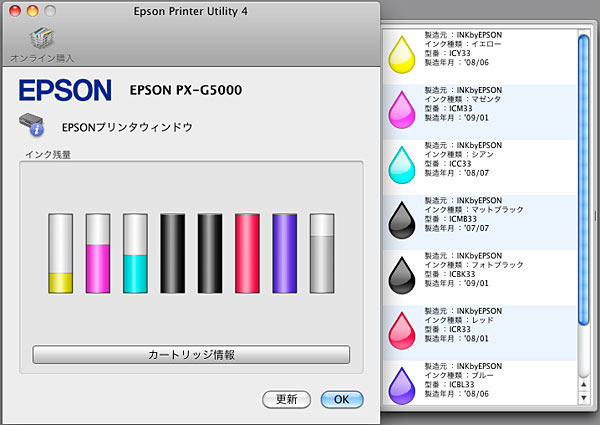Select the gloss optimizer gray ink bar
The width and height of the screenshot is (600, 425).
[322, 254]
